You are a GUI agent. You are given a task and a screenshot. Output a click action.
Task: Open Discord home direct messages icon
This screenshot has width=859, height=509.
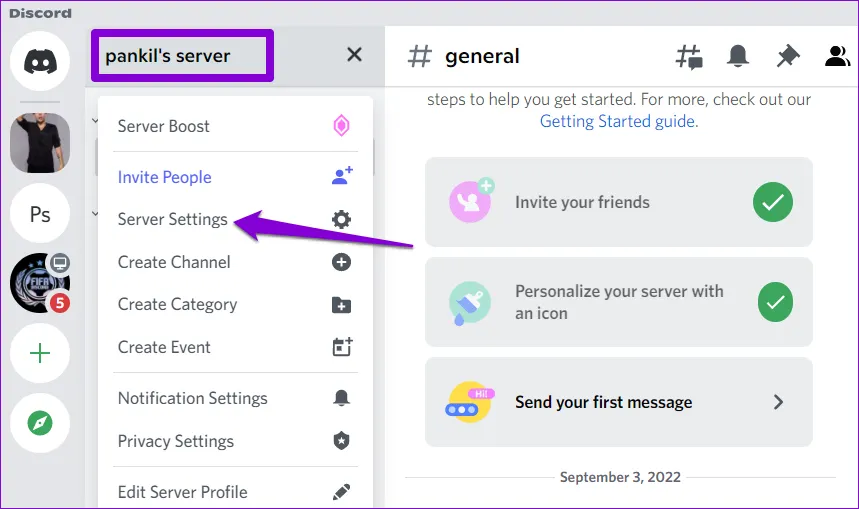[x=40, y=61]
